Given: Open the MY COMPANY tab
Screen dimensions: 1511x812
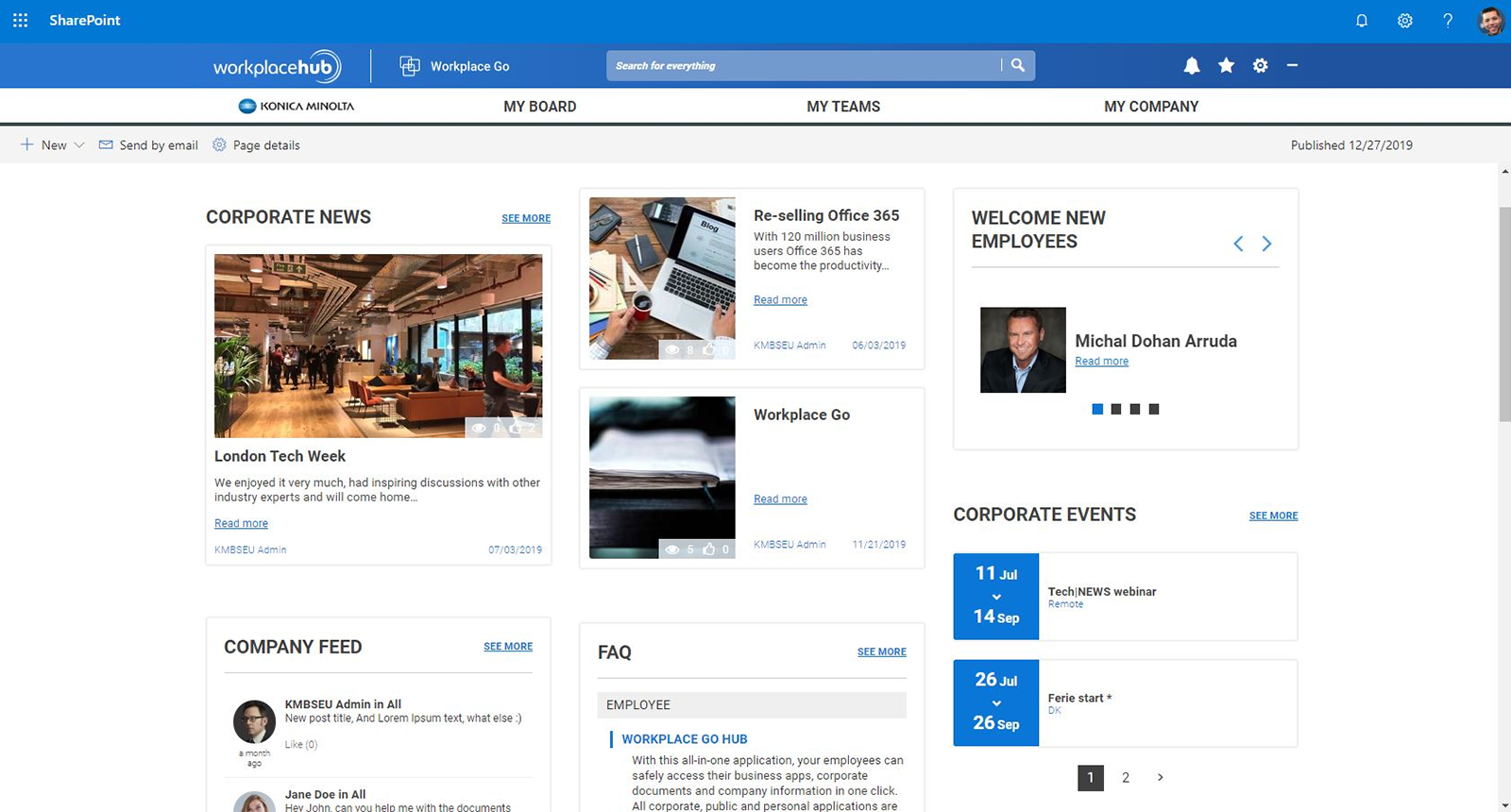Looking at the screenshot, I should tap(1151, 107).
